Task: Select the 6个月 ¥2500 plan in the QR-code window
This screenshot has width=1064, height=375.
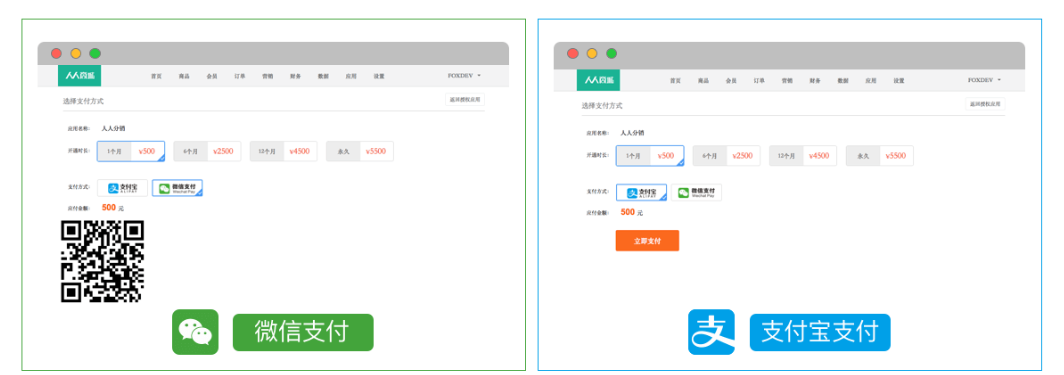Action: pyautogui.click(x=207, y=151)
